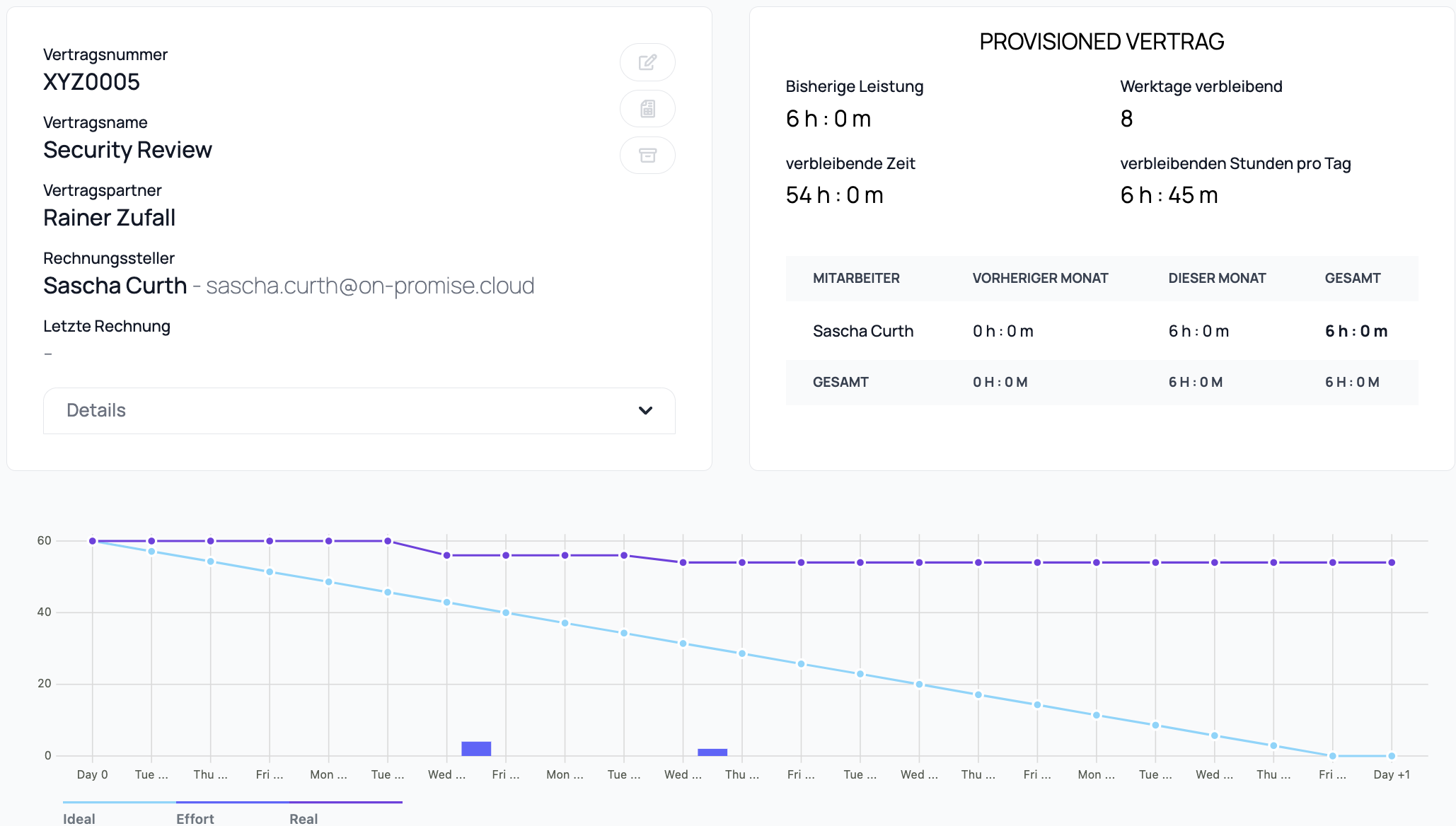Select the contract number XYZ0005
This screenshot has width=1456, height=826.
pos(91,82)
